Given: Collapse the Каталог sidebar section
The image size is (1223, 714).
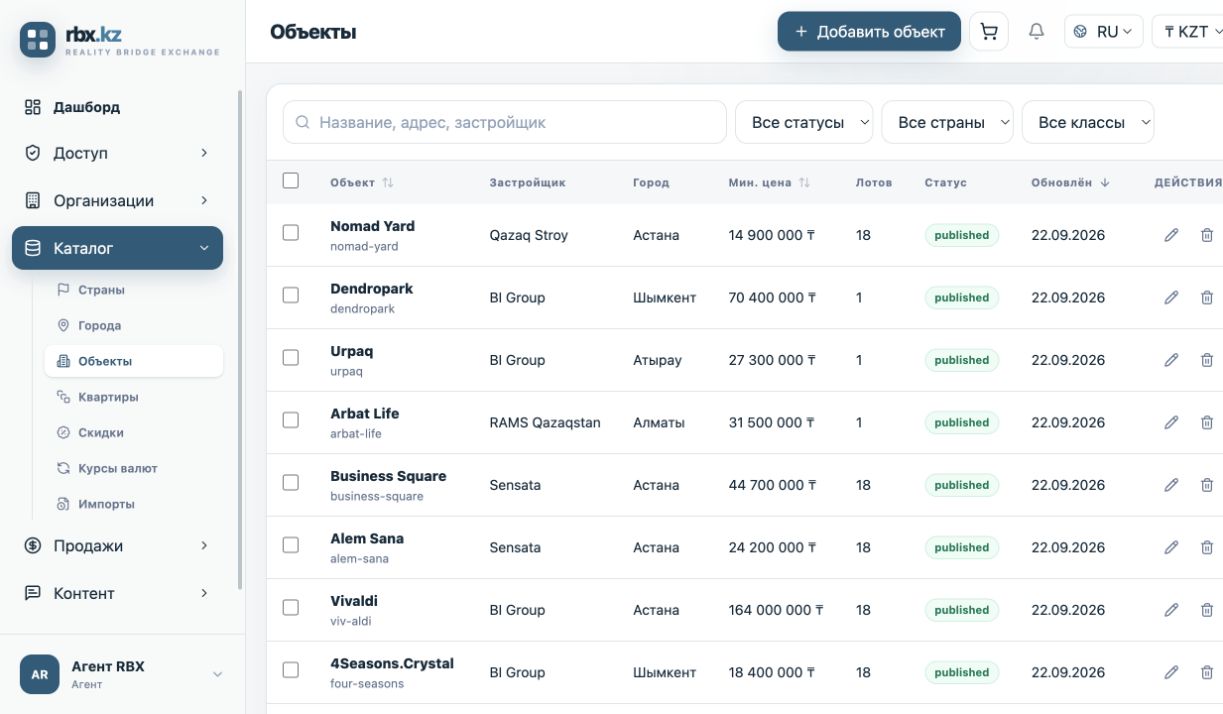Looking at the screenshot, I should (117, 248).
